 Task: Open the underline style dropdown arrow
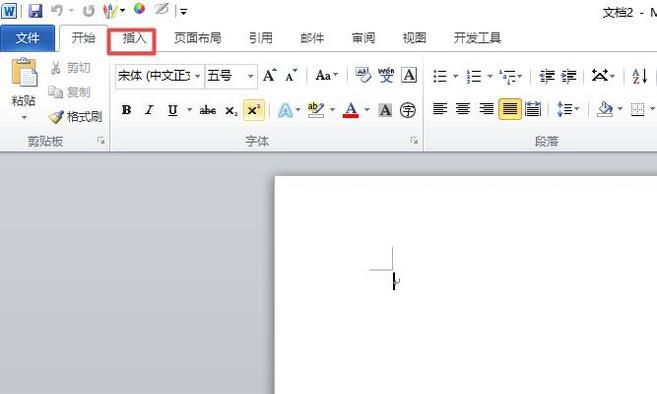189,110
